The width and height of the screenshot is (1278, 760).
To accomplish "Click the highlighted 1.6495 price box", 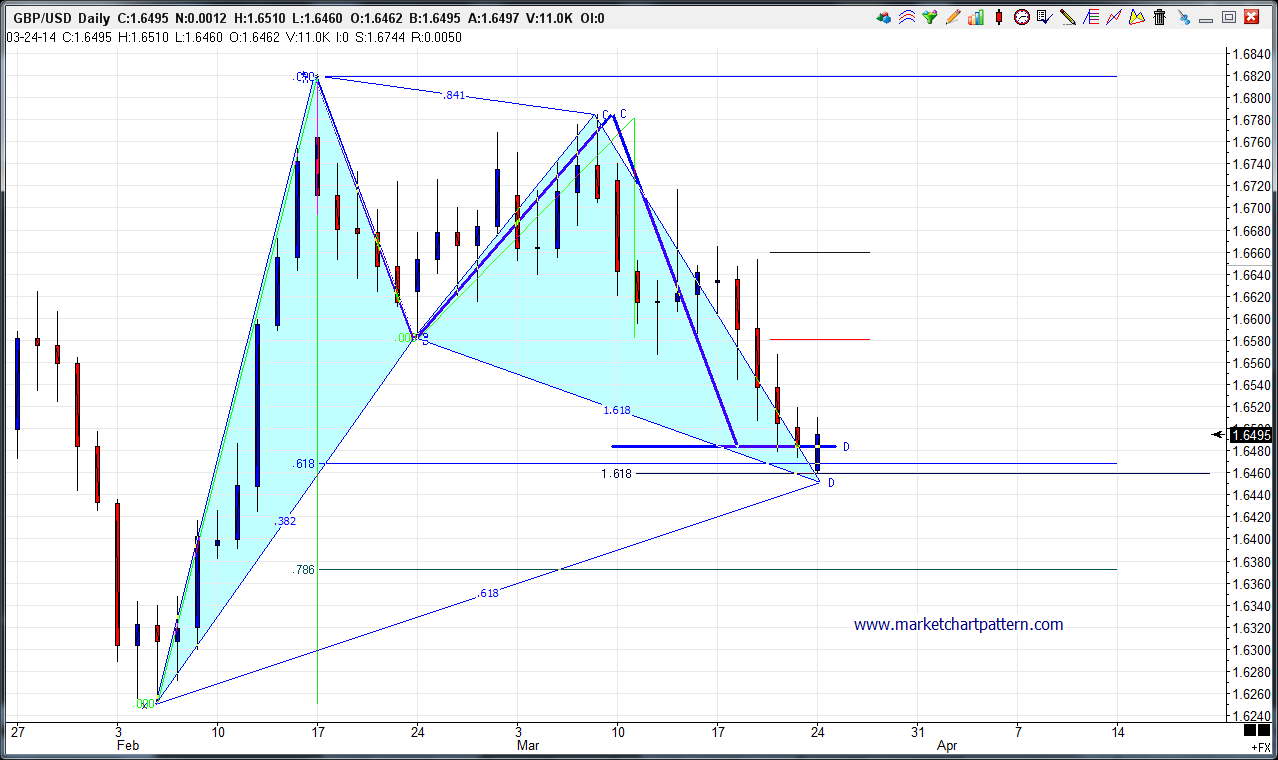I will (1249, 434).
